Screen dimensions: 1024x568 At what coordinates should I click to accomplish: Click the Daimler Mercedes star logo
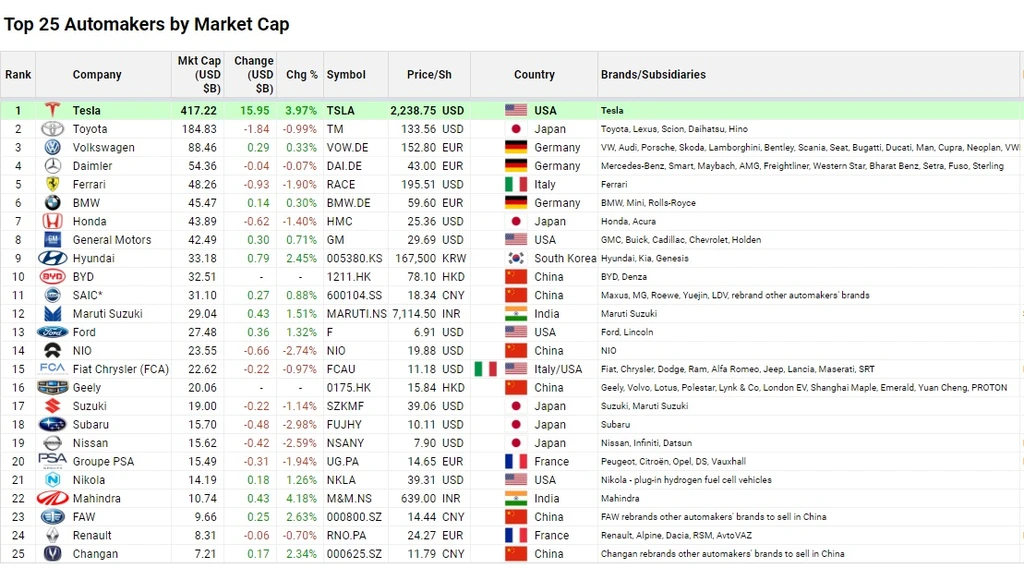click(52, 166)
